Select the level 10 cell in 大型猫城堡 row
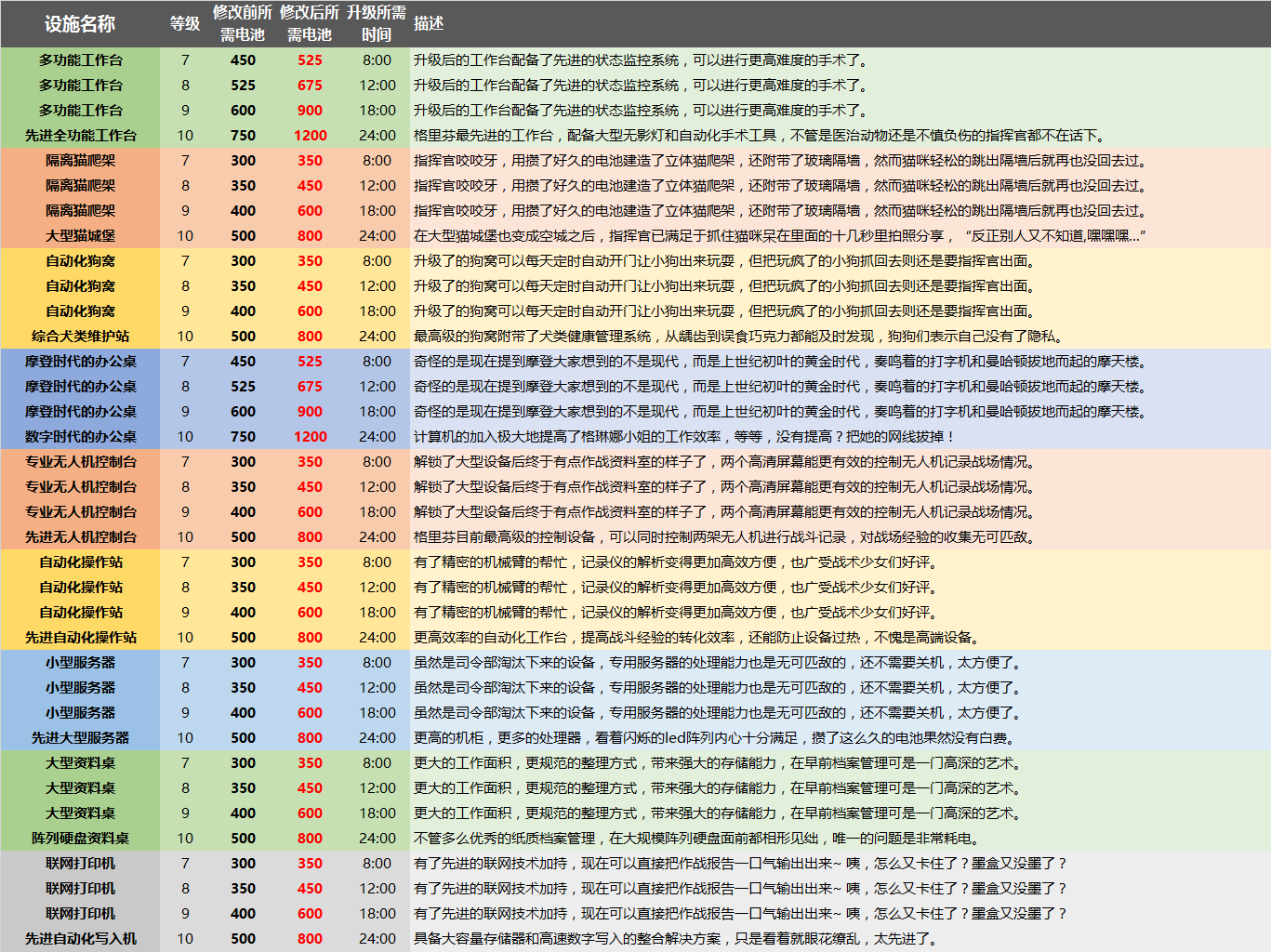This screenshot has height=952, width=1271. (x=185, y=236)
